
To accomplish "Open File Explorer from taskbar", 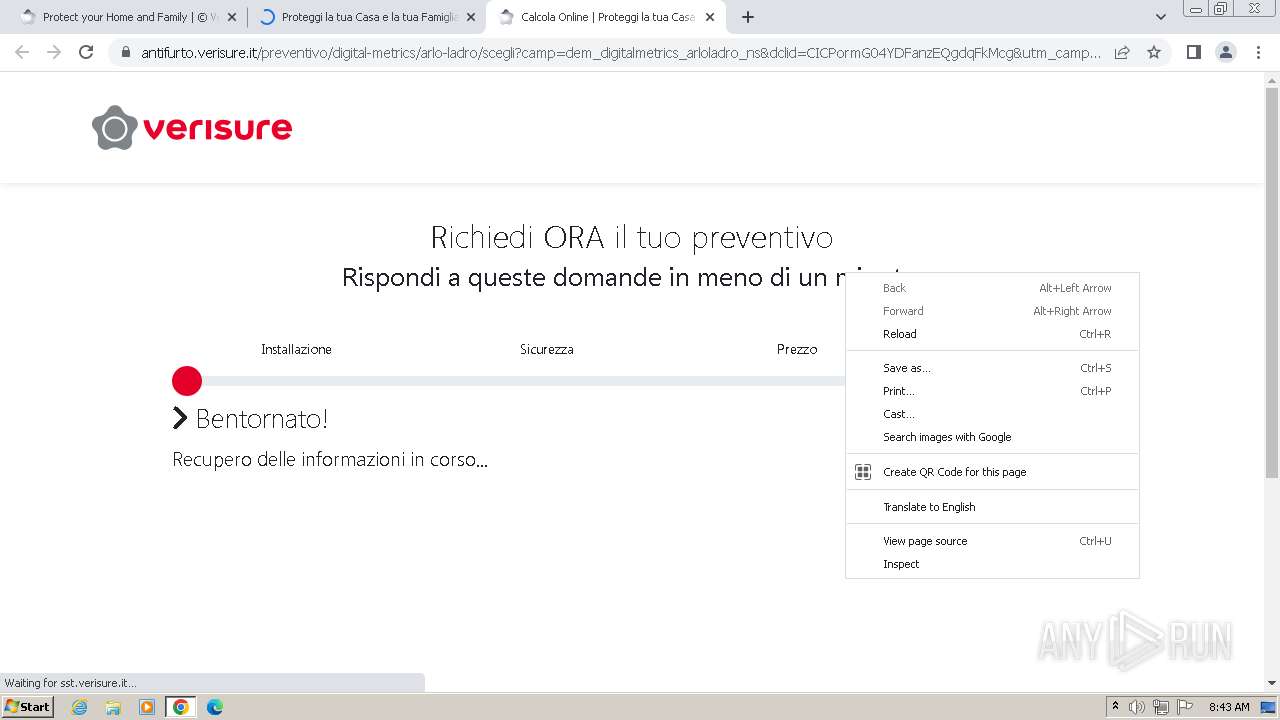I will [x=113, y=707].
